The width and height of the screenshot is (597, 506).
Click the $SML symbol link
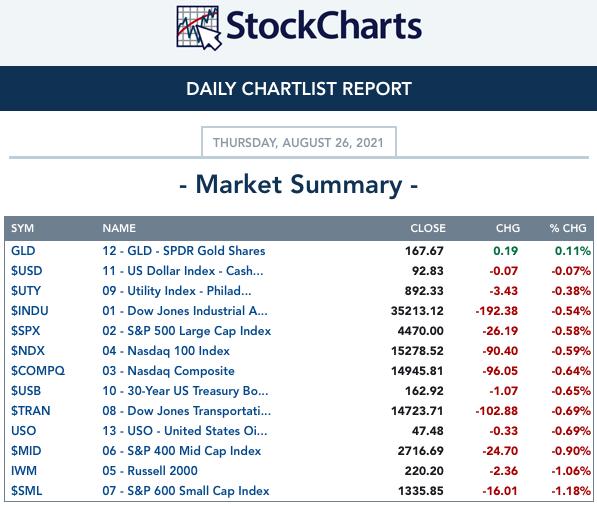point(27,491)
